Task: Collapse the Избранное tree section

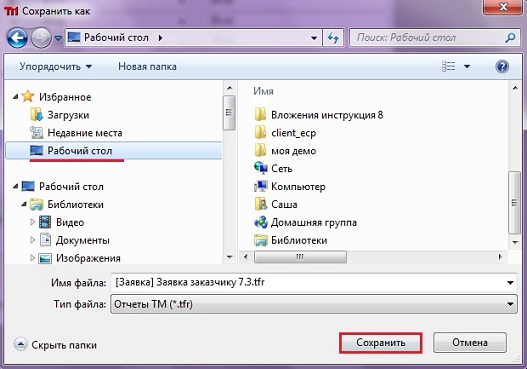Action: 15,97
